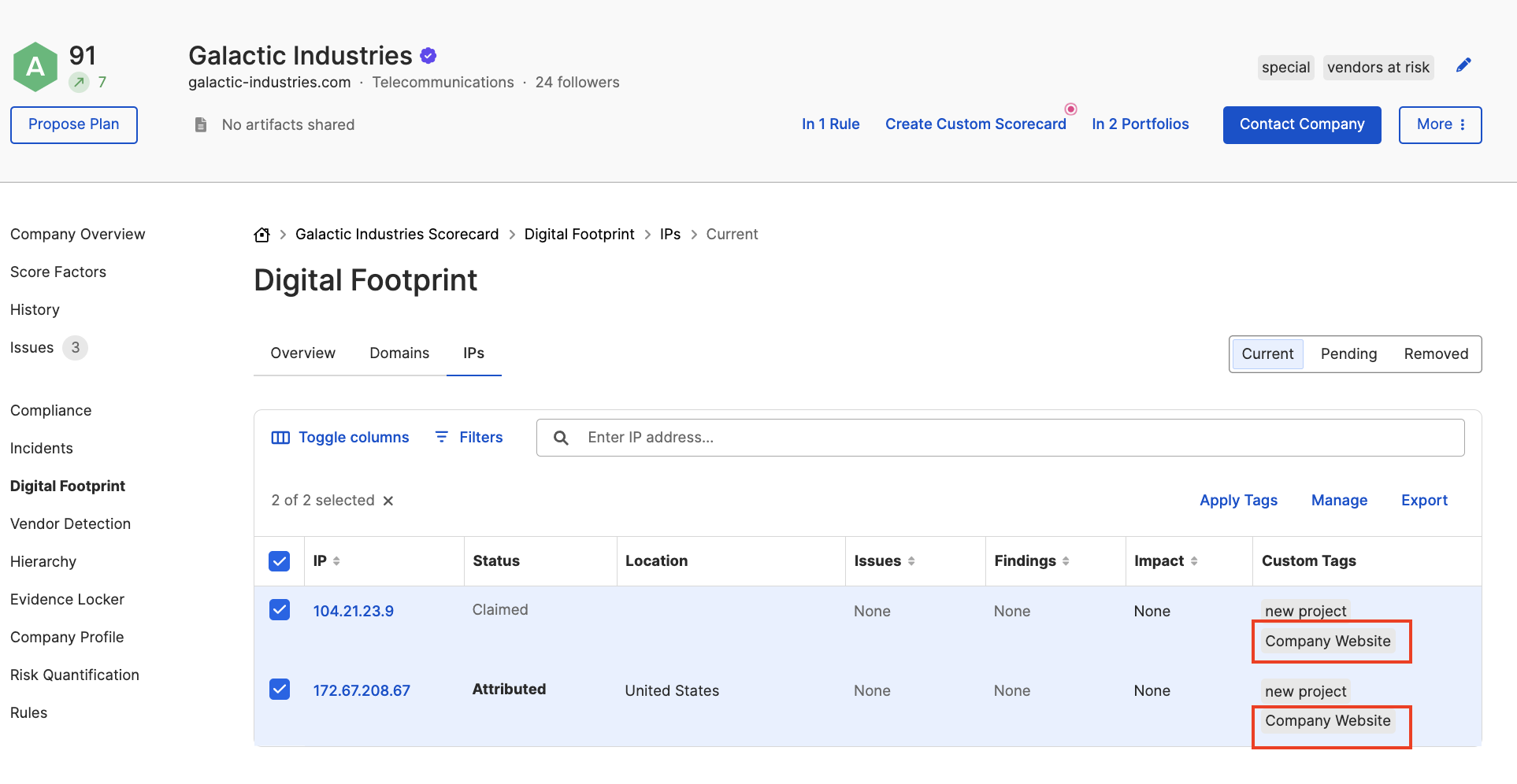Image resolution: width=1517 pixels, height=784 pixels.
Task: Click the hexagon grade A score badge
Action: (35, 67)
